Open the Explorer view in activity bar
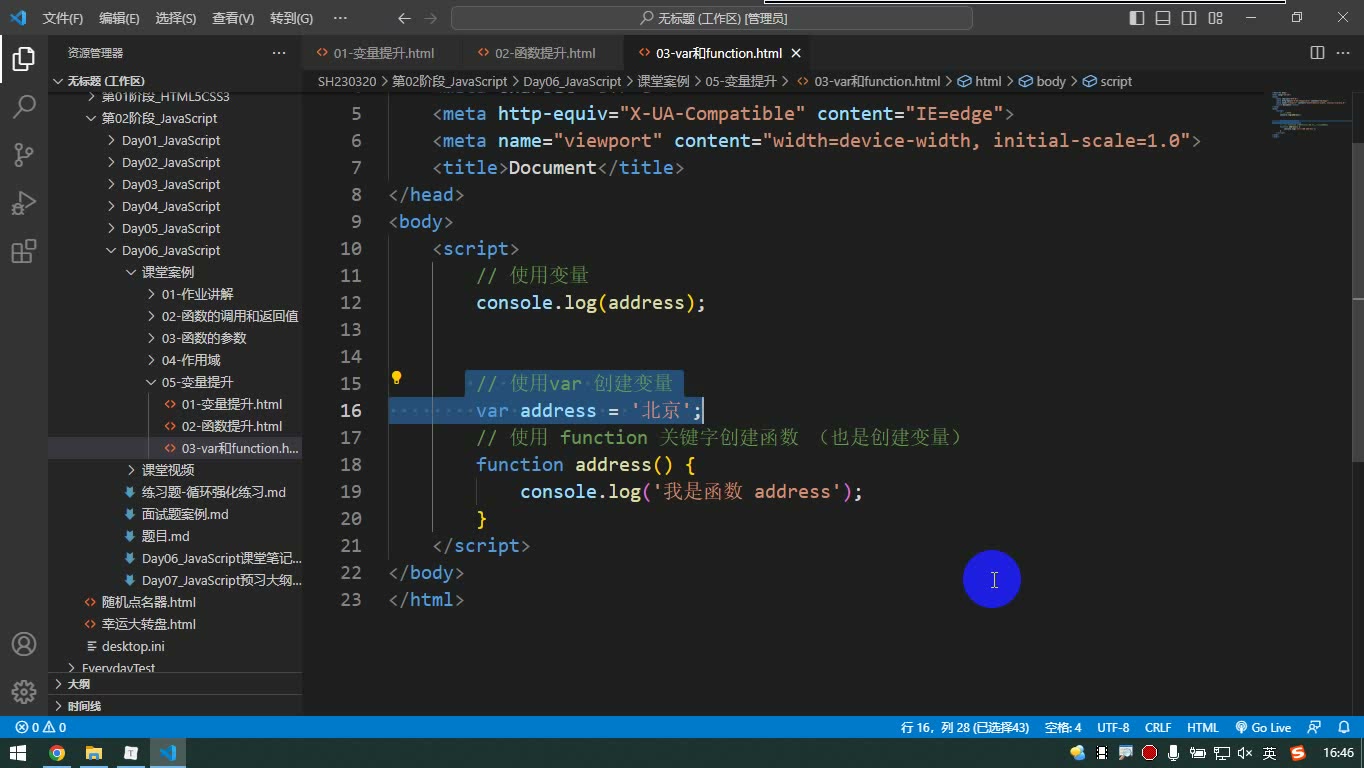The image size is (1364, 768). coord(24,59)
